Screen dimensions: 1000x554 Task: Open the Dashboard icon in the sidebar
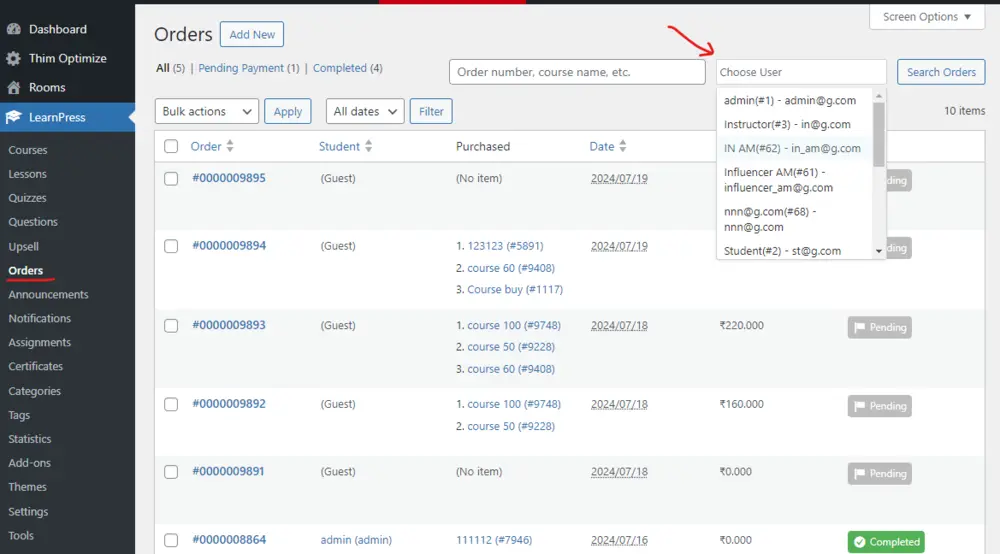pyautogui.click(x=13, y=29)
